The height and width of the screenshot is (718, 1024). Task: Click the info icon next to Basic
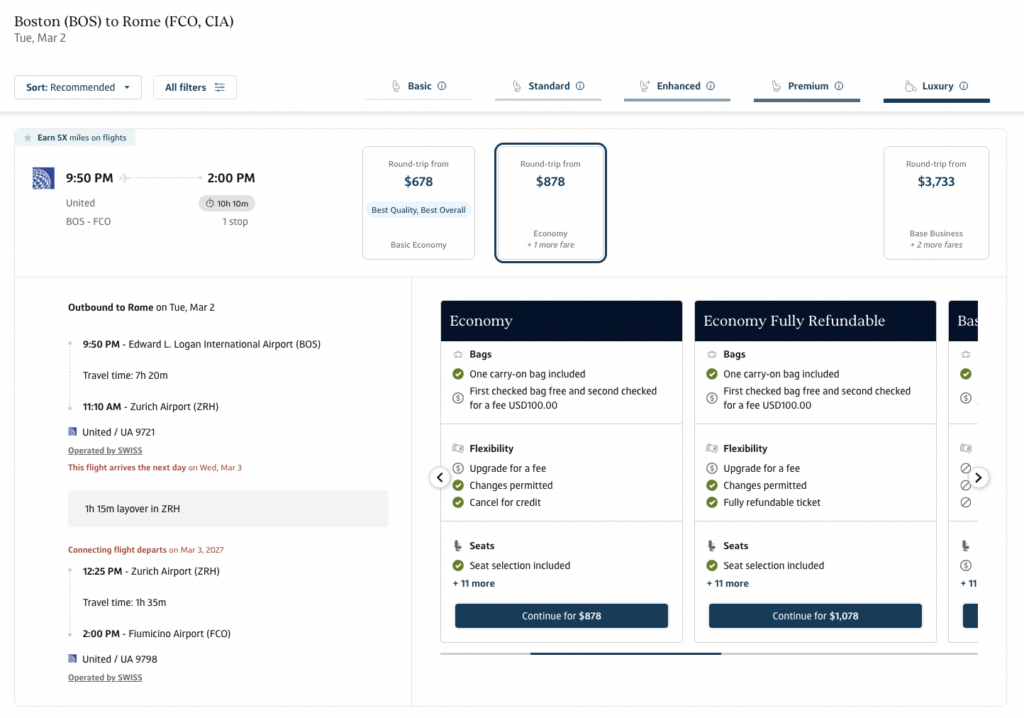tap(442, 86)
